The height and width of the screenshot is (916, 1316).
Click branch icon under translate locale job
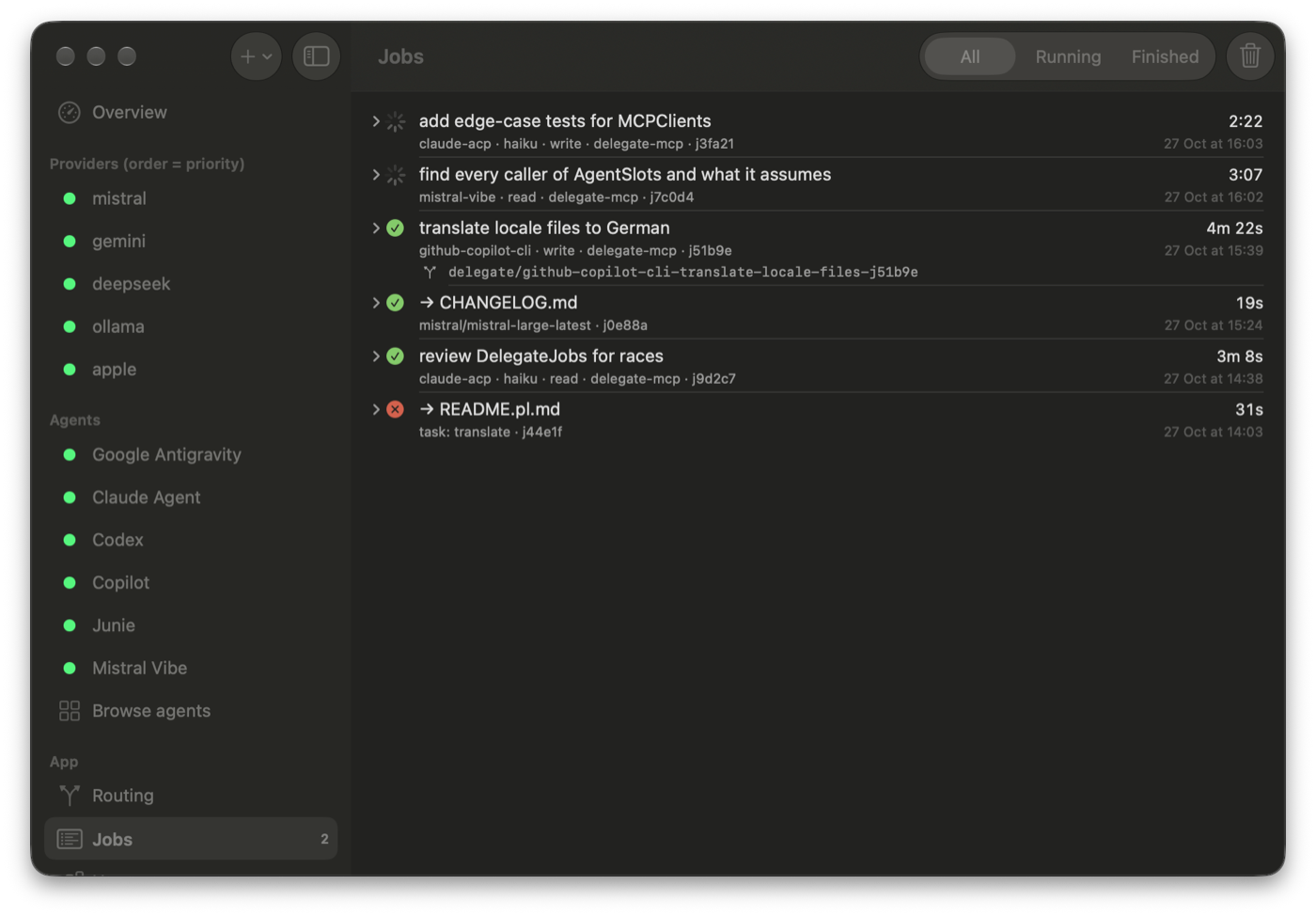430,273
